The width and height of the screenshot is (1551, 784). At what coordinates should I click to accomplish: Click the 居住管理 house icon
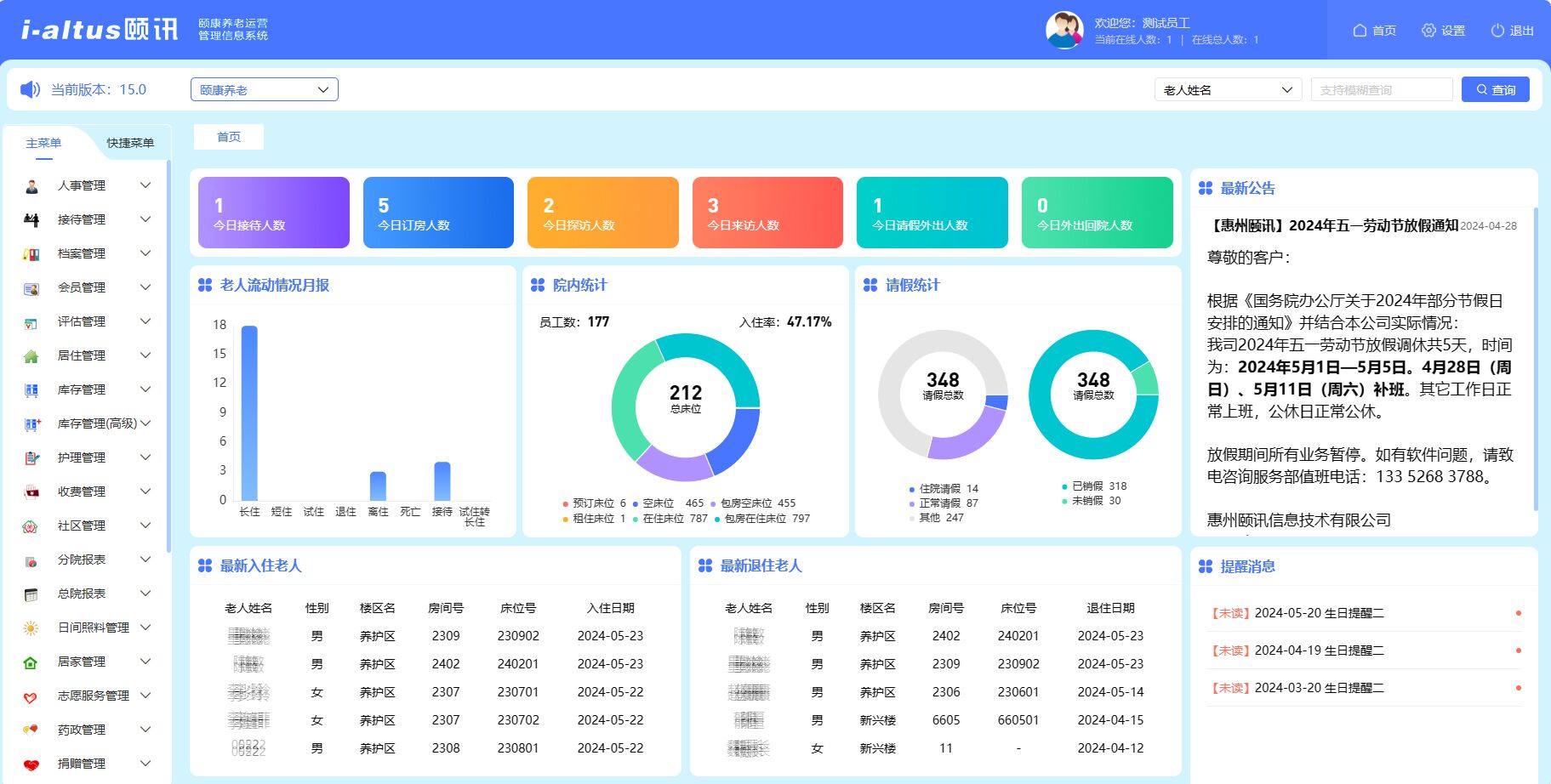tap(31, 356)
